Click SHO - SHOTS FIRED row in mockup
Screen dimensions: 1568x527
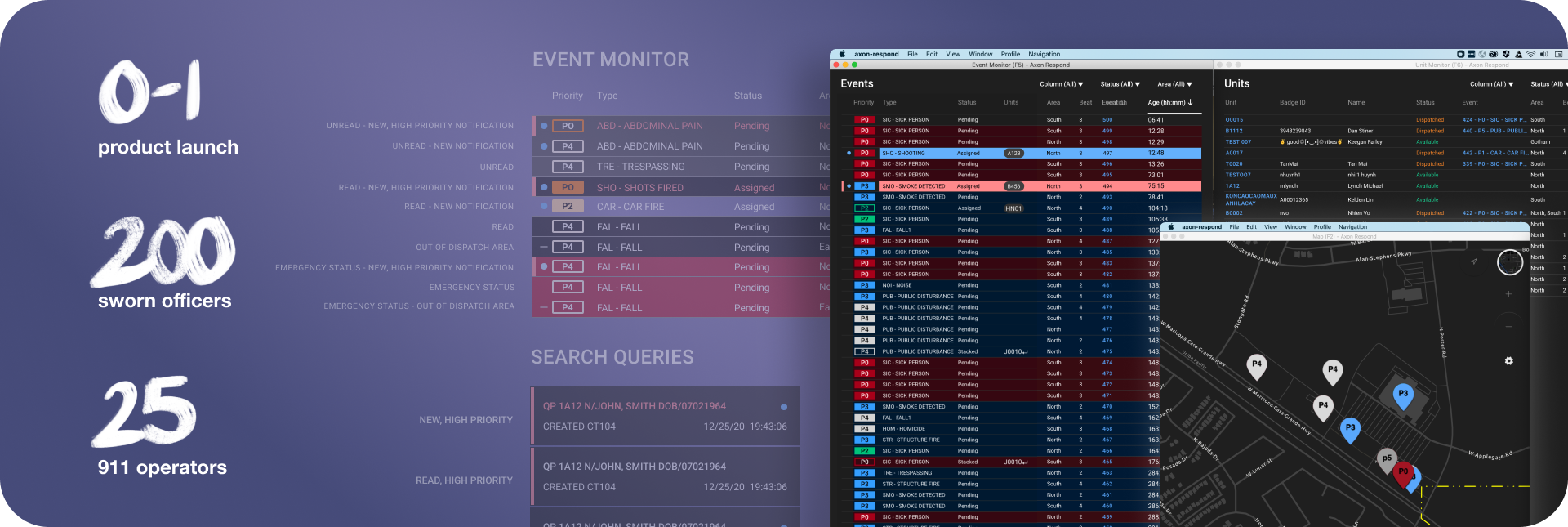(681, 187)
